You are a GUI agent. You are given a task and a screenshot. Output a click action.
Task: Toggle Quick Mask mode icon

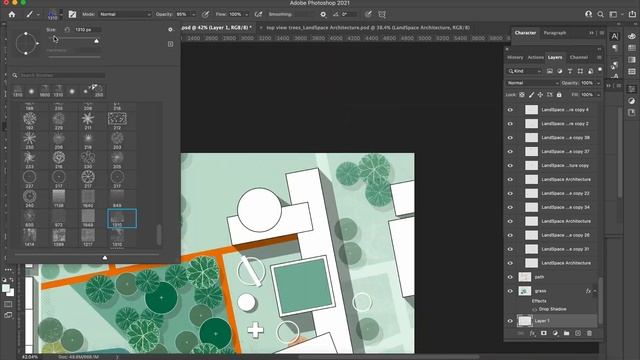tap(8, 304)
